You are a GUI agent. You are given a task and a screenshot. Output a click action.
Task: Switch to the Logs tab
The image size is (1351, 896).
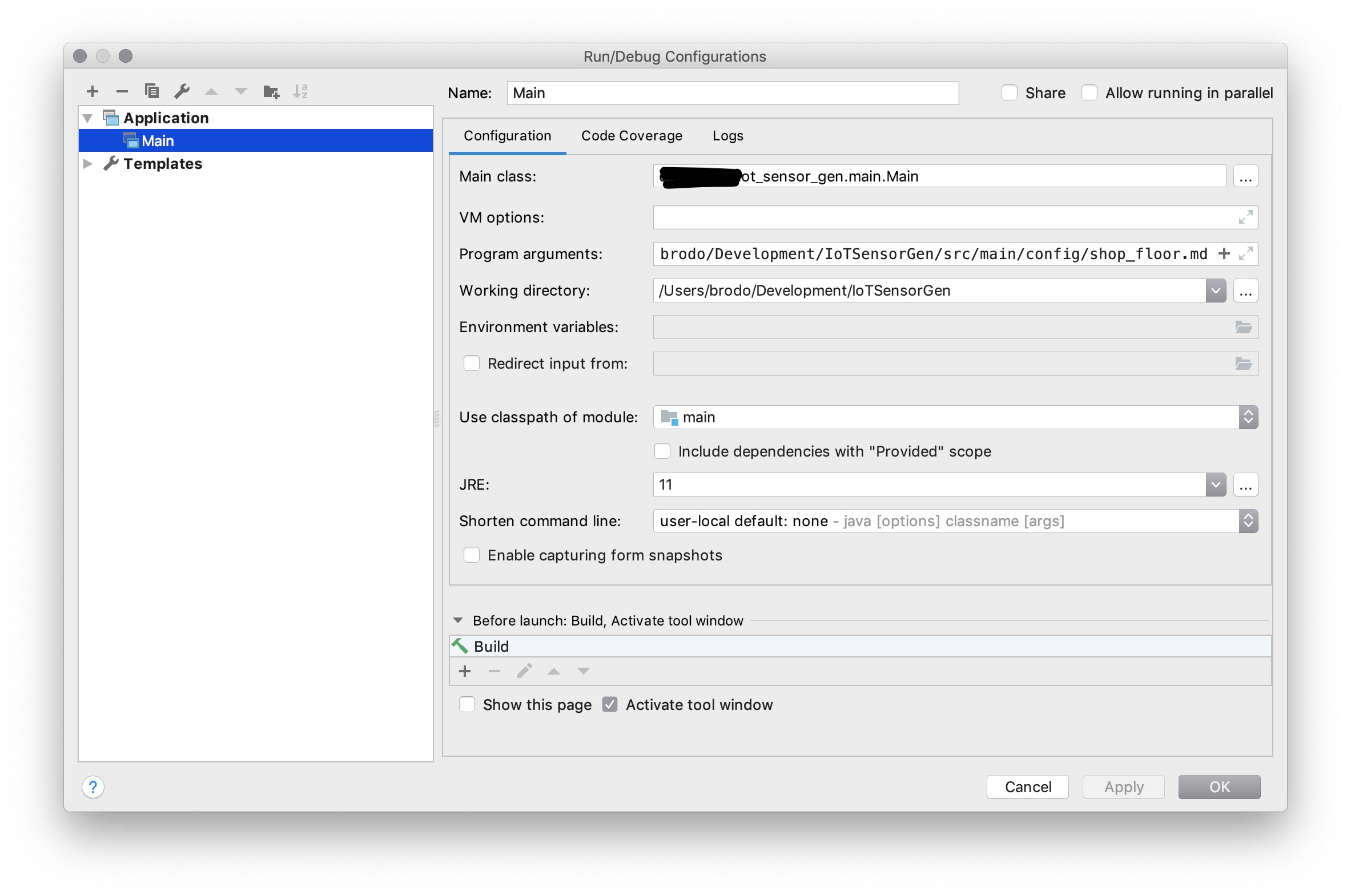(727, 135)
